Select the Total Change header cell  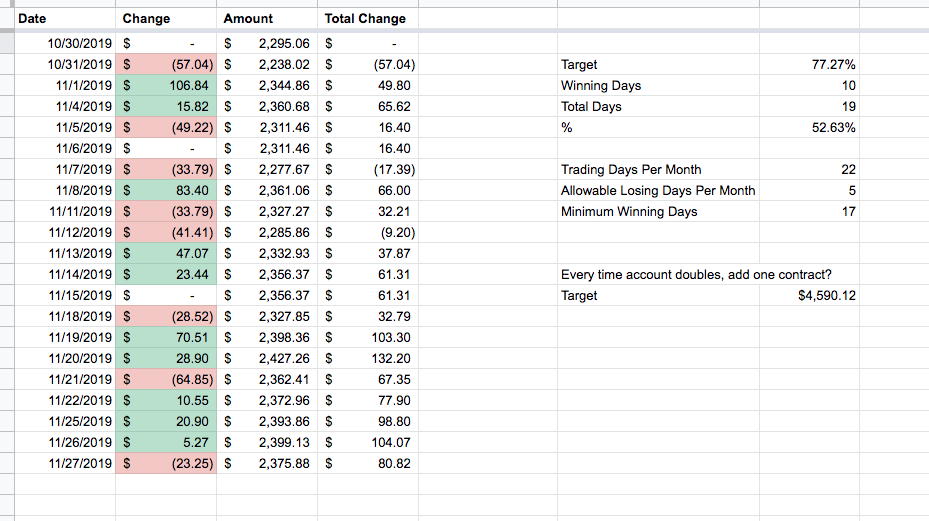[368, 18]
